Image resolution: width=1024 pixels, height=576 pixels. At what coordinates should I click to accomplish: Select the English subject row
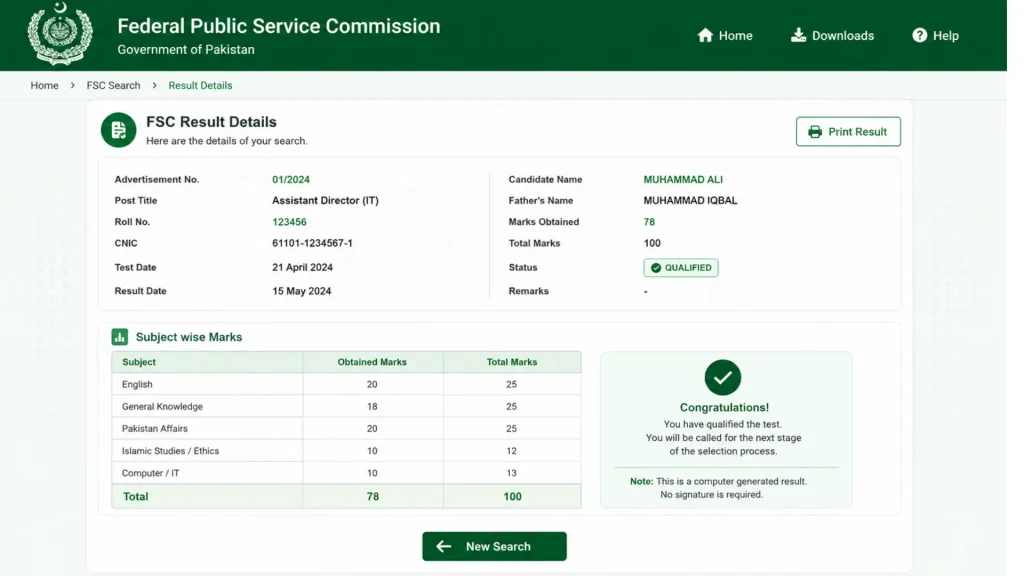tap(346, 384)
